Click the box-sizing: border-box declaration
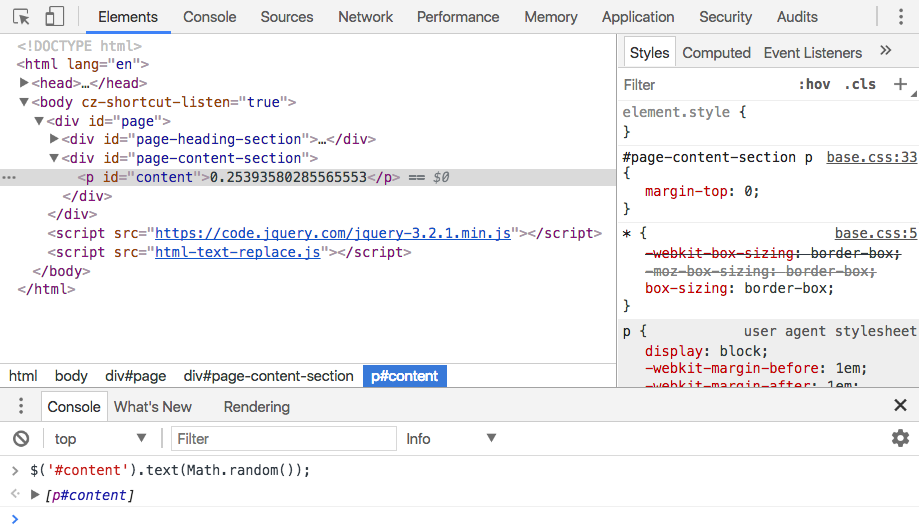The height and width of the screenshot is (530, 919). (x=739, y=288)
